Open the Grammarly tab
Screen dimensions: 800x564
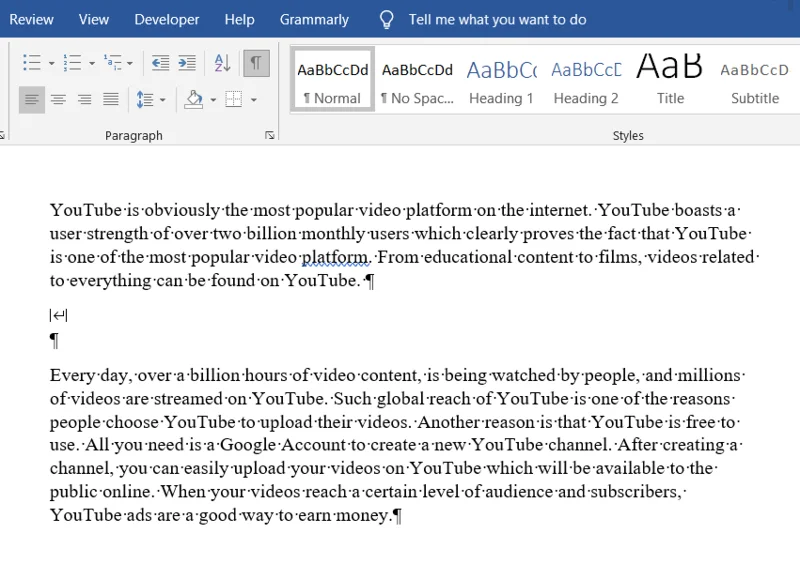[x=314, y=19]
